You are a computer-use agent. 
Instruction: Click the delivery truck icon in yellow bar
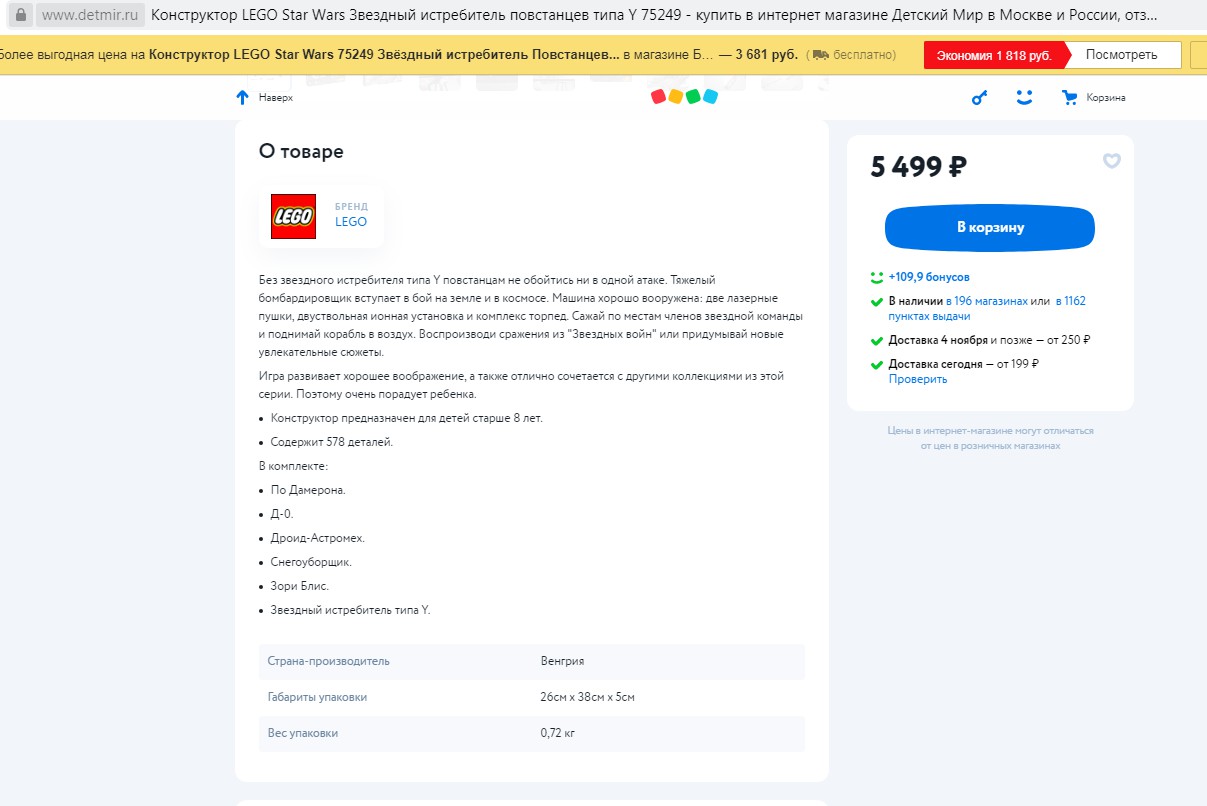tap(820, 55)
